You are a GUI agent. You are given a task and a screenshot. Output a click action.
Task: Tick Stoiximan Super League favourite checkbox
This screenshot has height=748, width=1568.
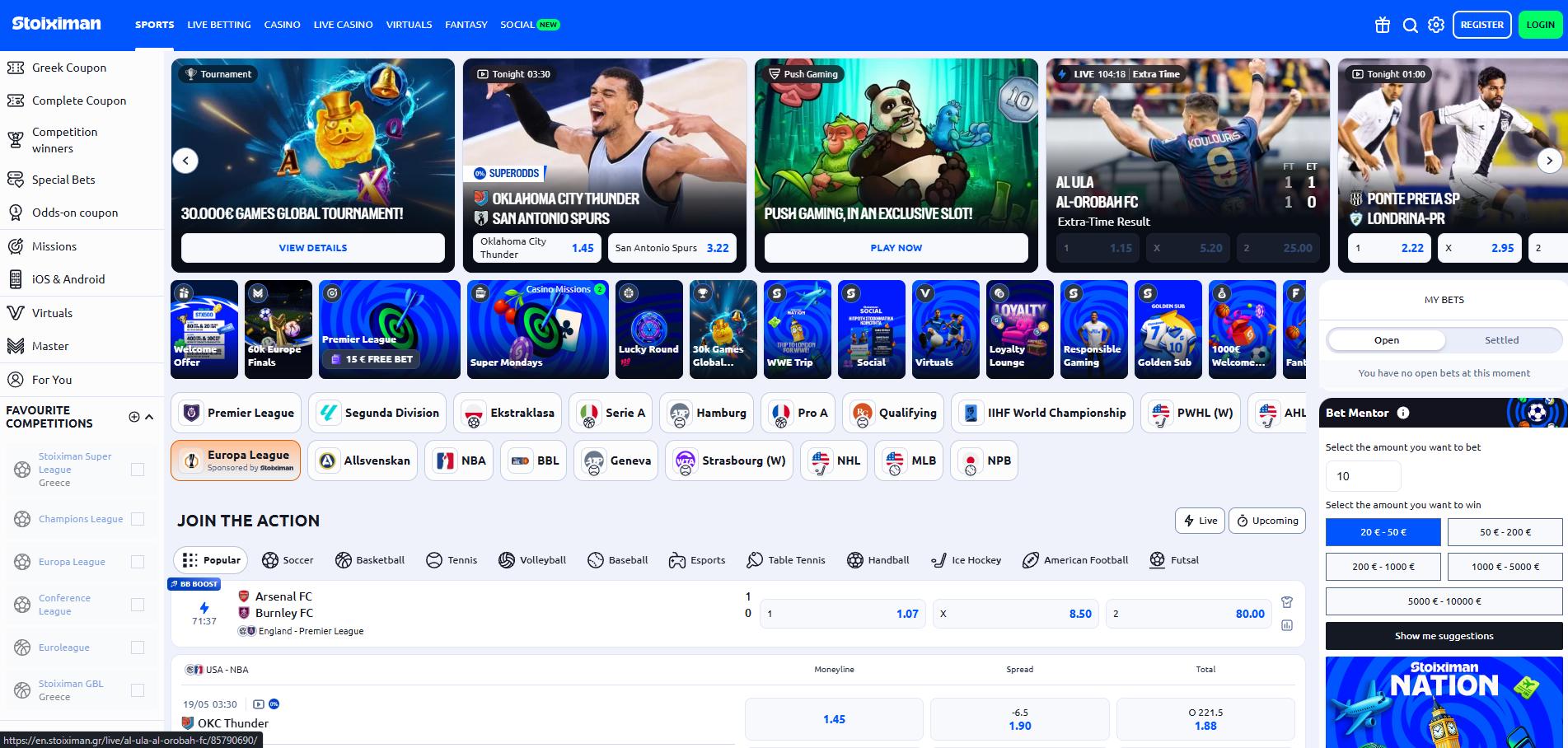coord(138,470)
